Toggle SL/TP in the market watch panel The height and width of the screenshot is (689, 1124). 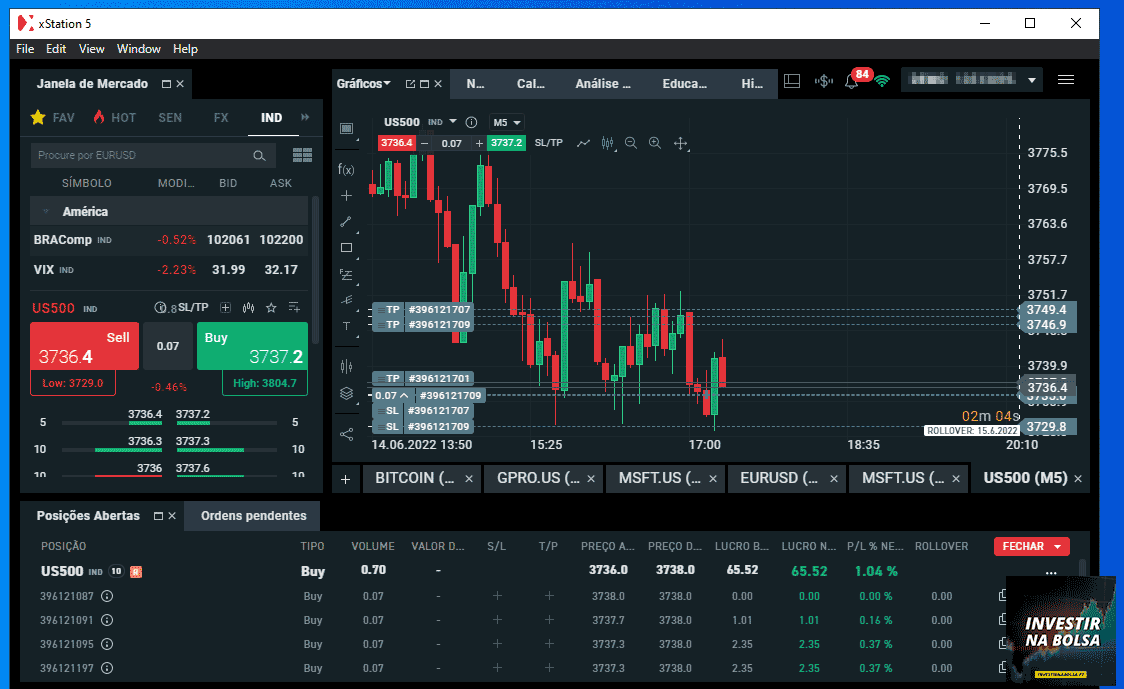click(x=193, y=308)
